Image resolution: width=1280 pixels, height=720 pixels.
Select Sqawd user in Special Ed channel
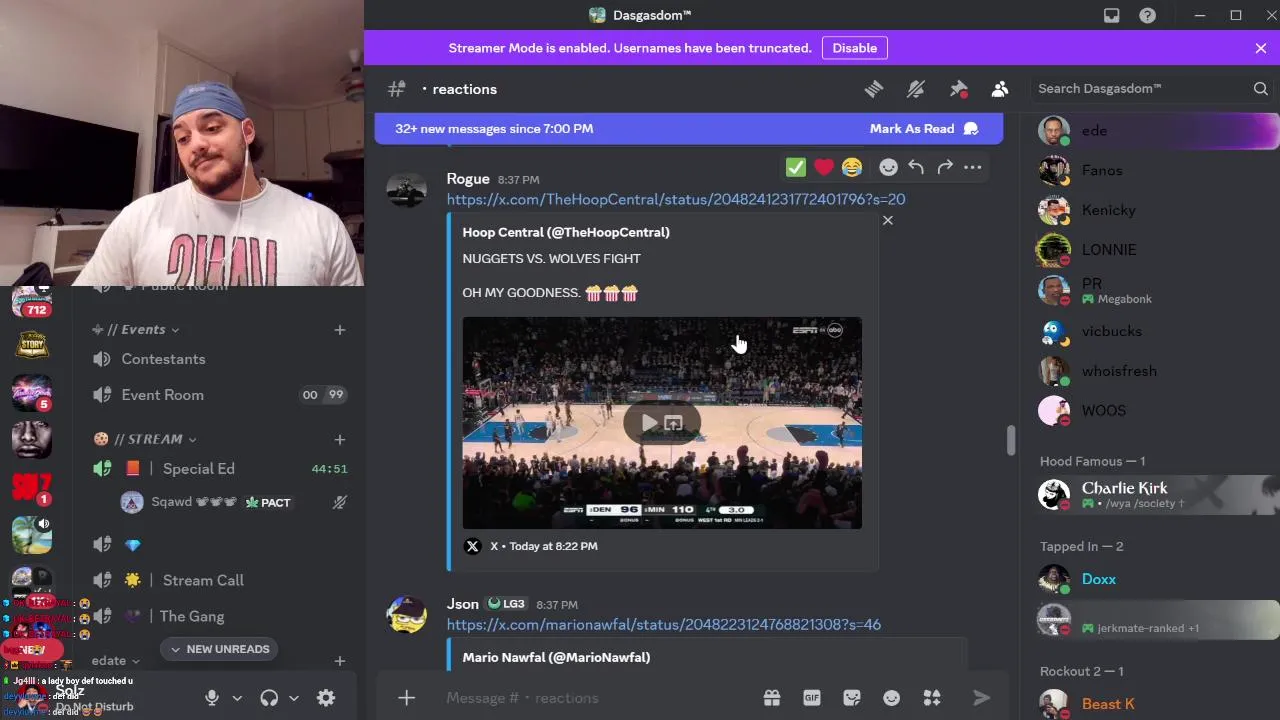click(234, 502)
